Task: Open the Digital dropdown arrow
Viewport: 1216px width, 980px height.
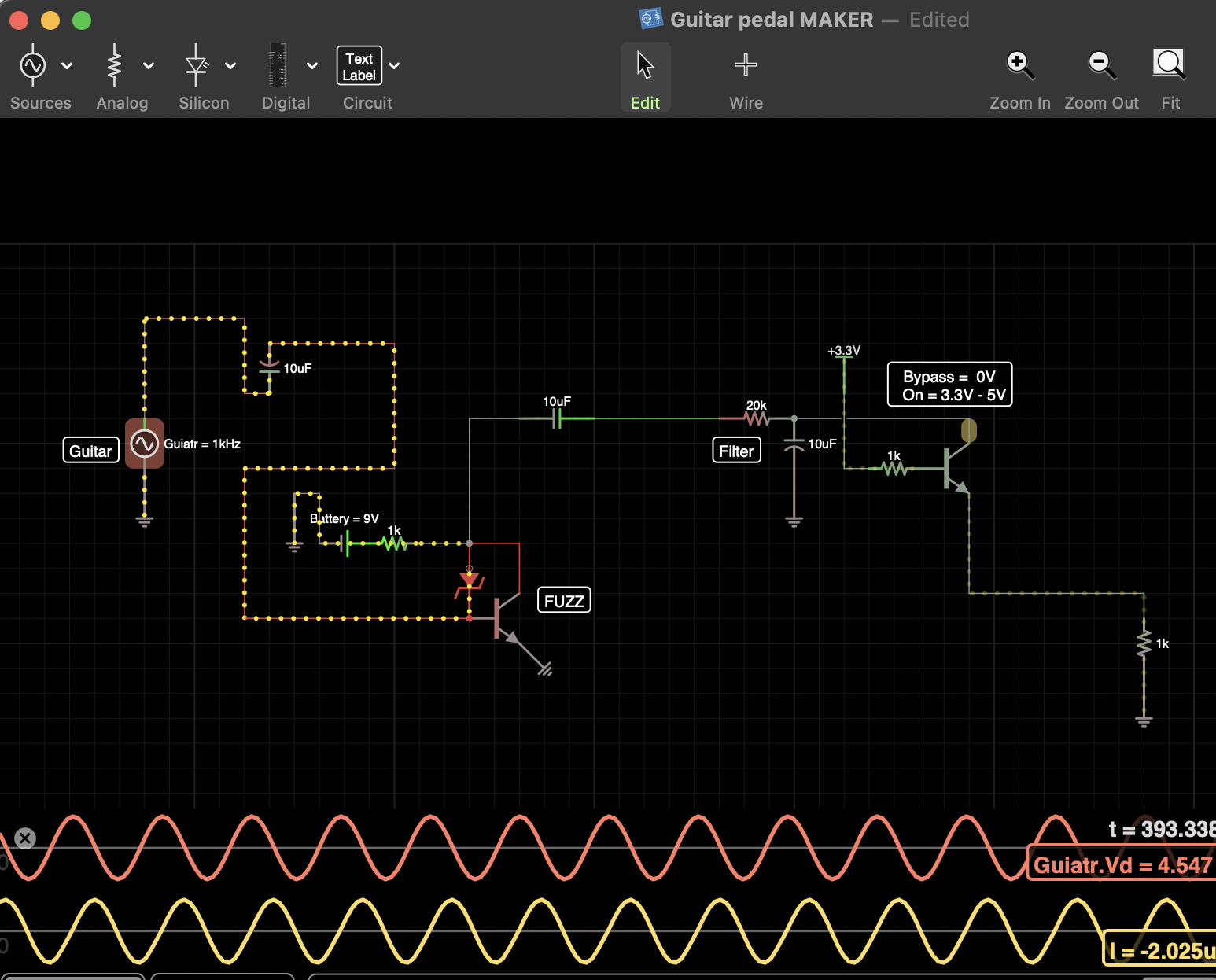Action: point(312,66)
